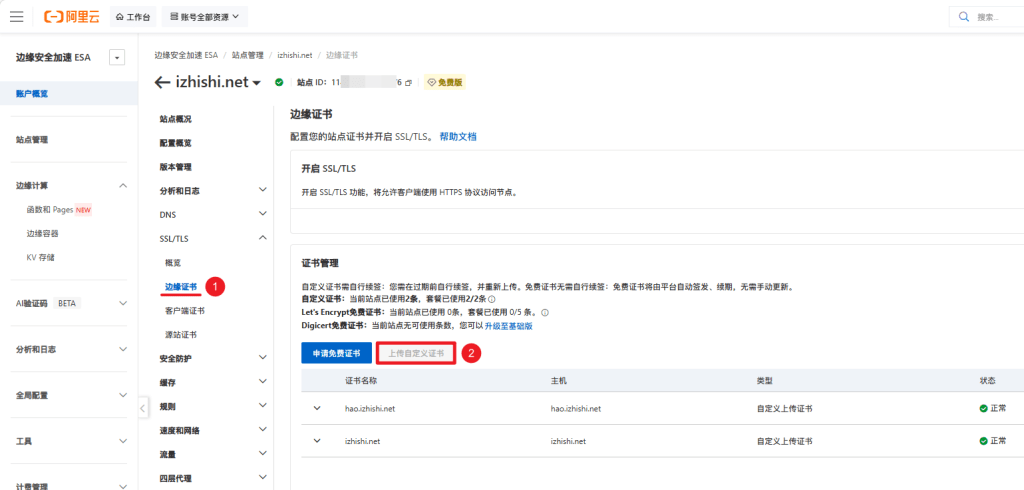The height and width of the screenshot is (490, 1024).
Task: Click breadcrumb izhishi.net
Action: pos(295,56)
